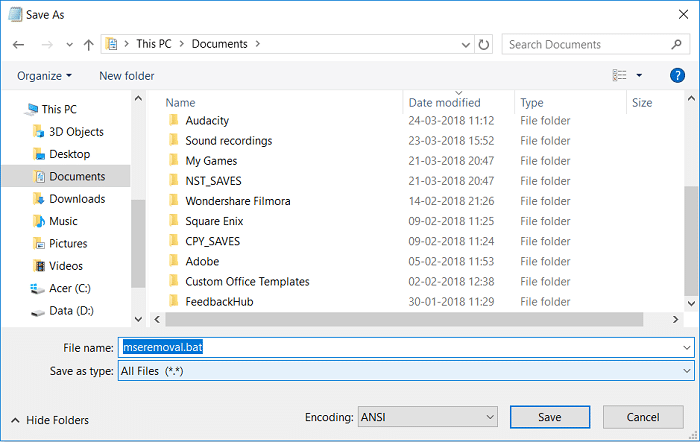This screenshot has width=700, height=442.
Task: Open the Music folder in sidebar
Action: coord(63,221)
